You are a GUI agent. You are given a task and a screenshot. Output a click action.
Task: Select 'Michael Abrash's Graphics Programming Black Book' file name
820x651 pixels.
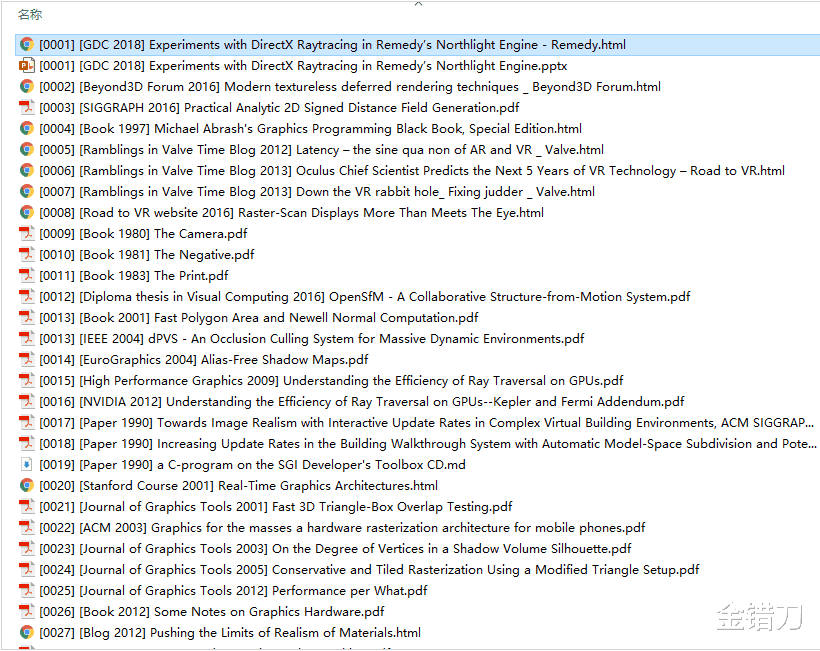point(311,128)
